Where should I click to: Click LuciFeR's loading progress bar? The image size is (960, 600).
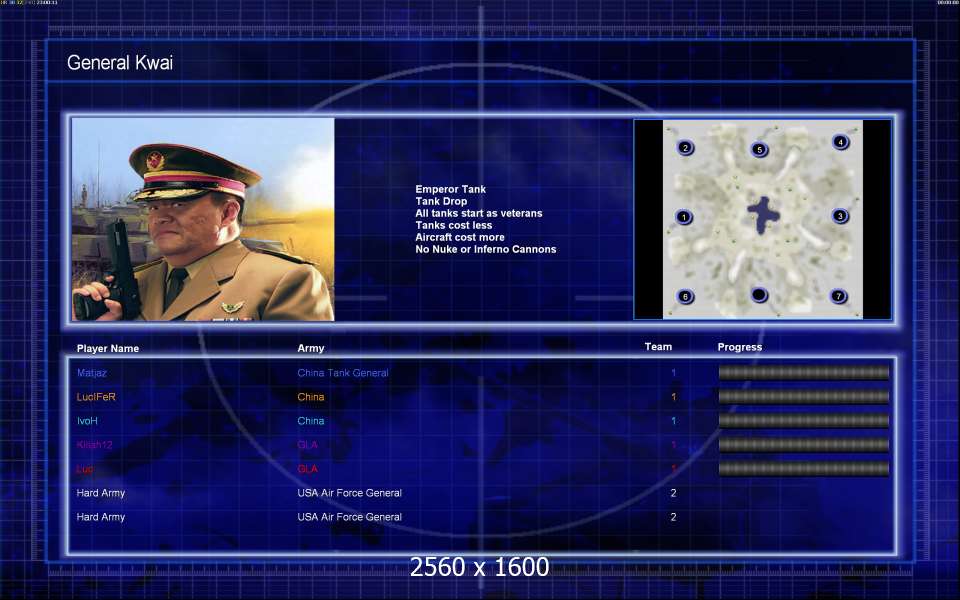803,397
